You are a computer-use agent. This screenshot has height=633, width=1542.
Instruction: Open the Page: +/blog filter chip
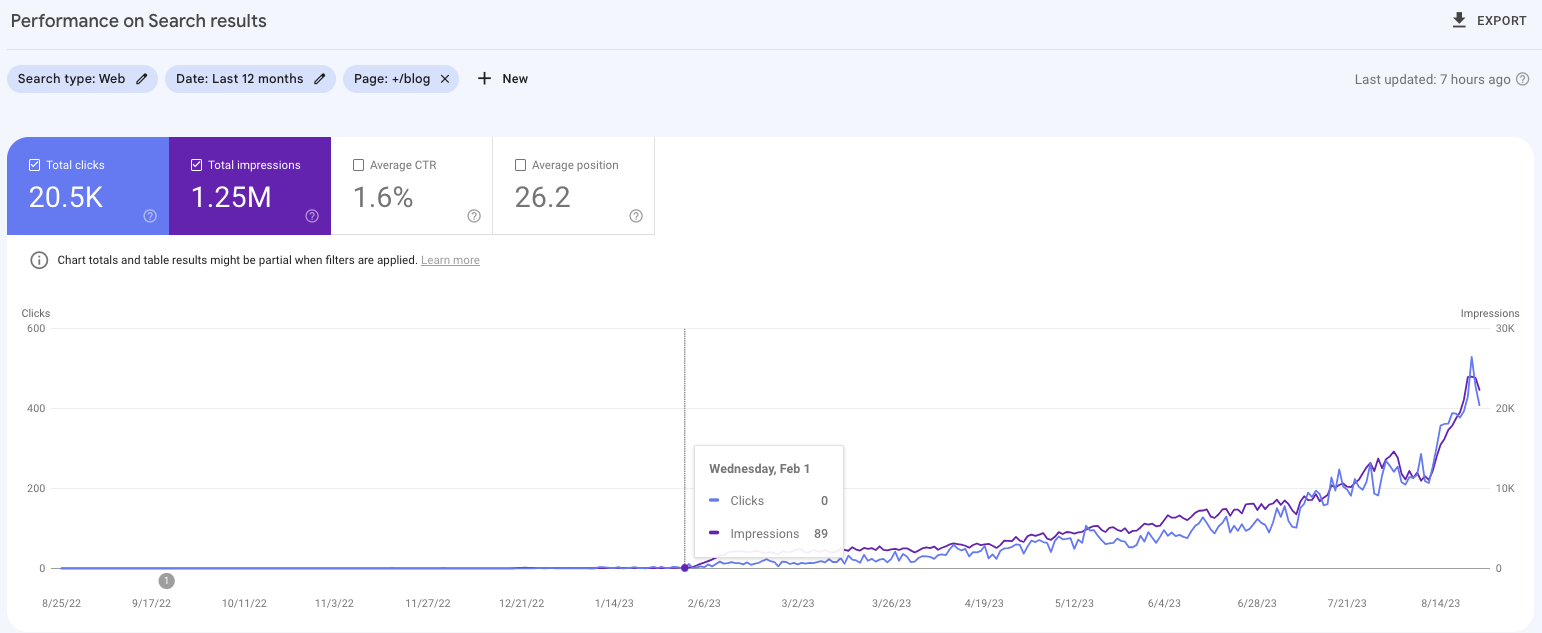[x=392, y=79]
